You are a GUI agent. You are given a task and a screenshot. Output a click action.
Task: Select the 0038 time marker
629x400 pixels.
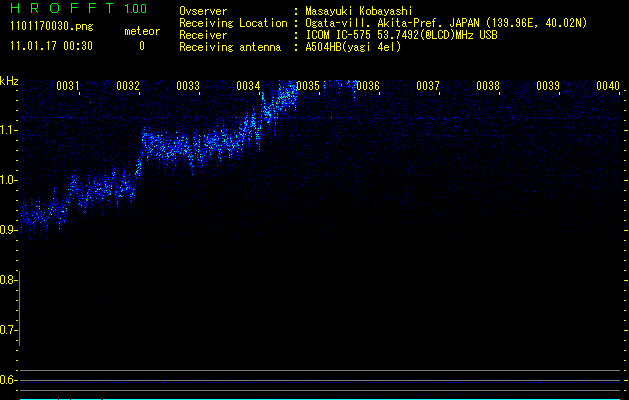coord(488,87)
